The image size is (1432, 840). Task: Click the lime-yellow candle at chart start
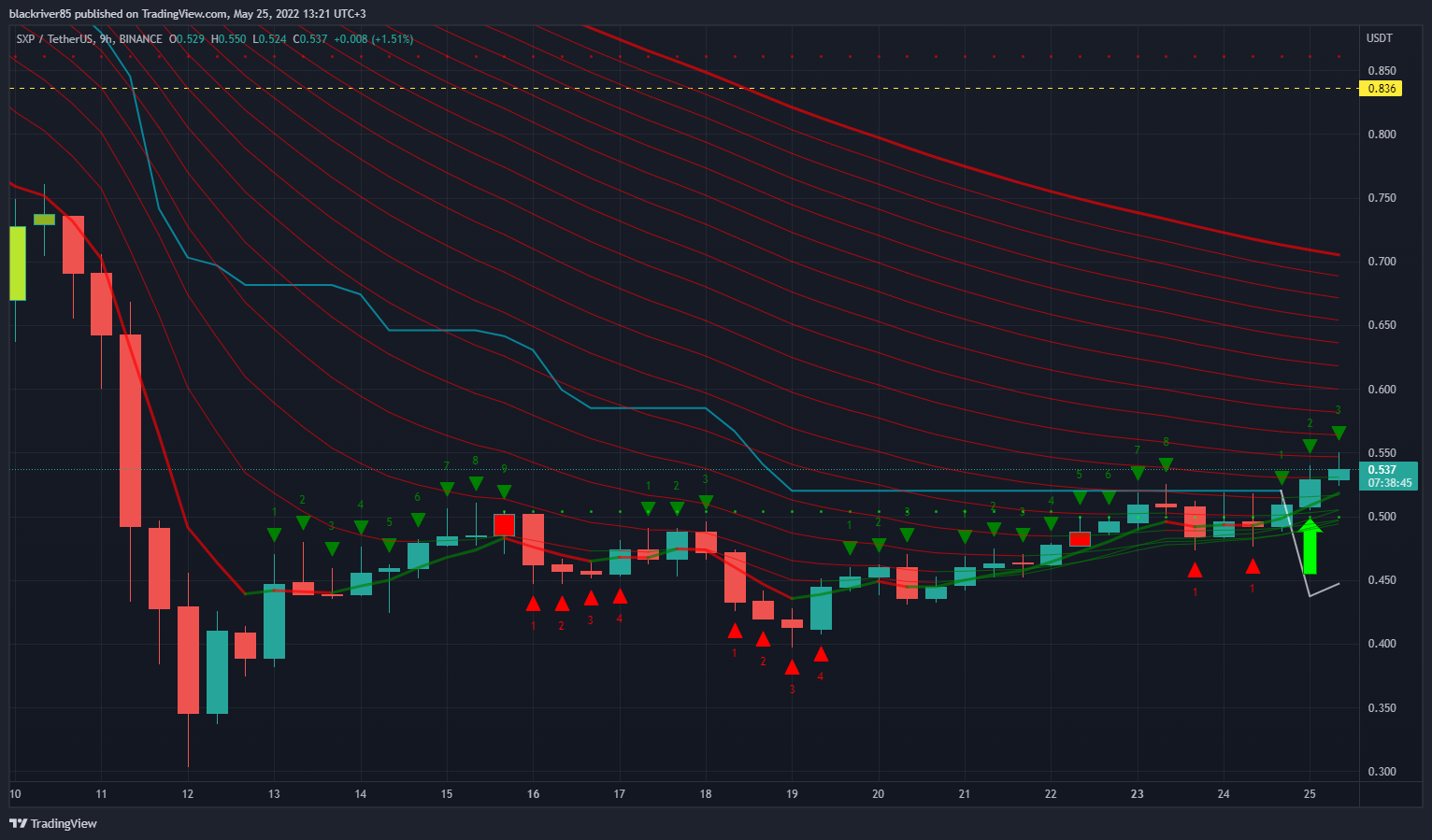point(18,263)
